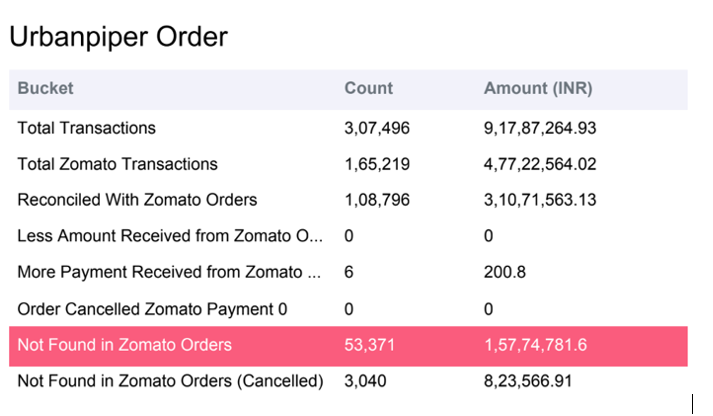
Task: Select 'Total Zomato Transactions' row label
Action: coord(117,164)
